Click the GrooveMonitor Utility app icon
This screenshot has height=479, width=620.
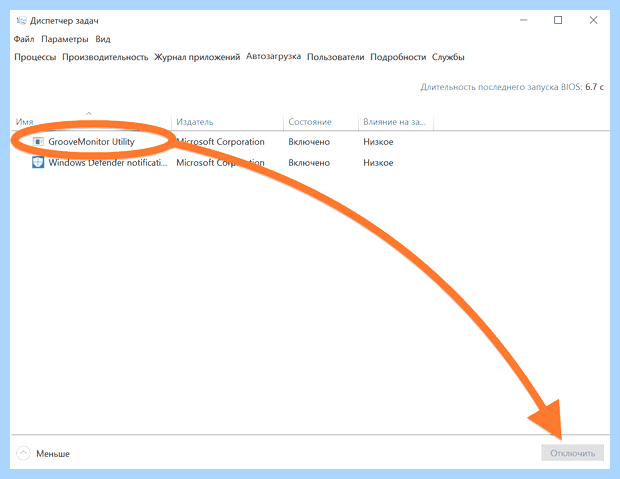[x=38, y=142]
